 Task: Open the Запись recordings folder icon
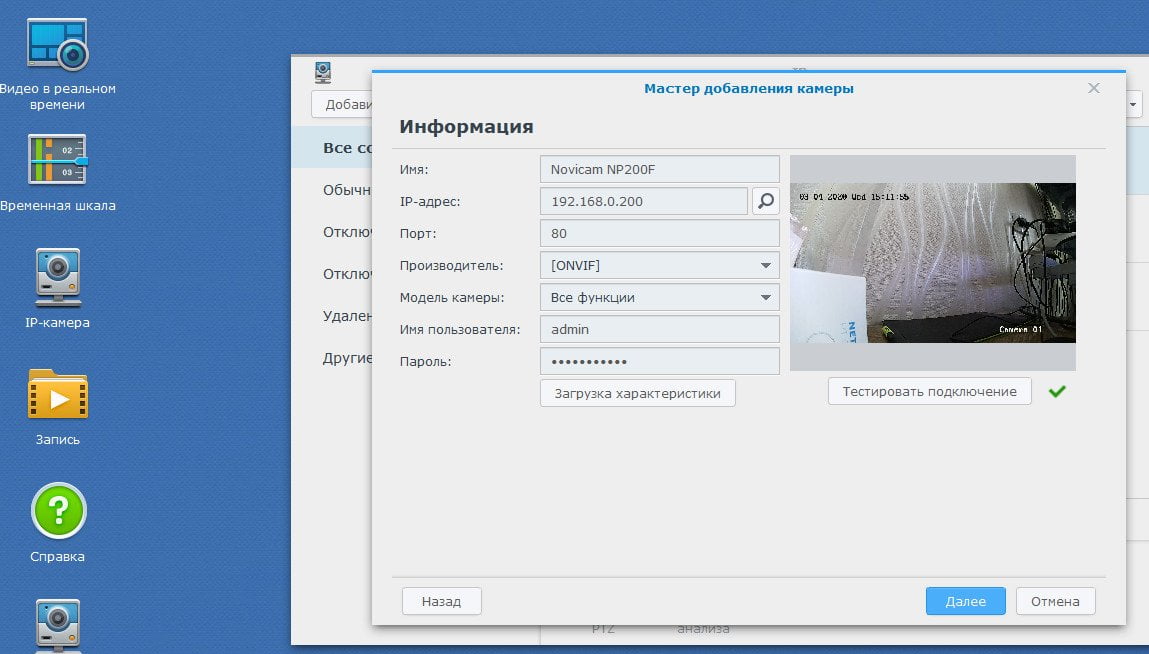coord(58,394)
